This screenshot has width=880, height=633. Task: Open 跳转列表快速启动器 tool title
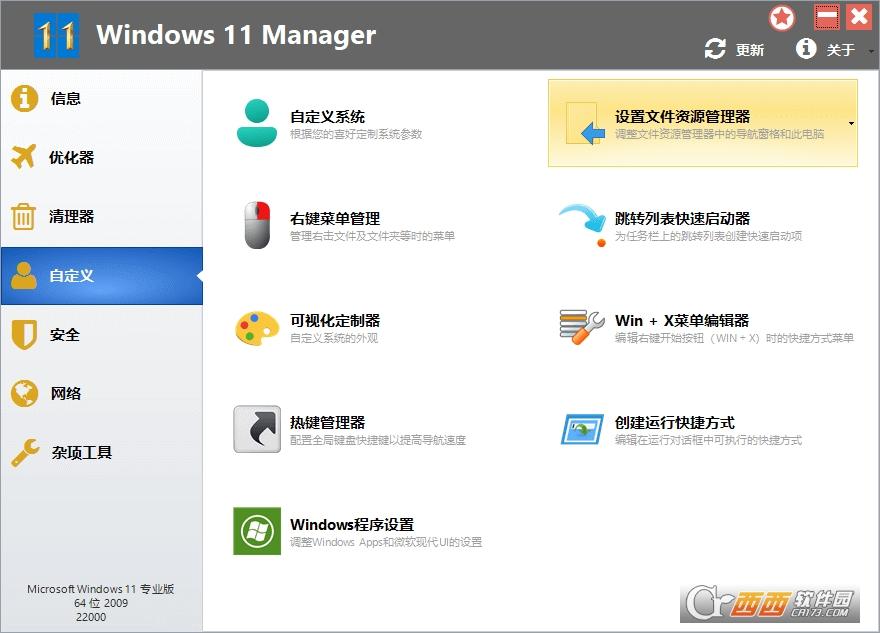click(x=682, y=218)
